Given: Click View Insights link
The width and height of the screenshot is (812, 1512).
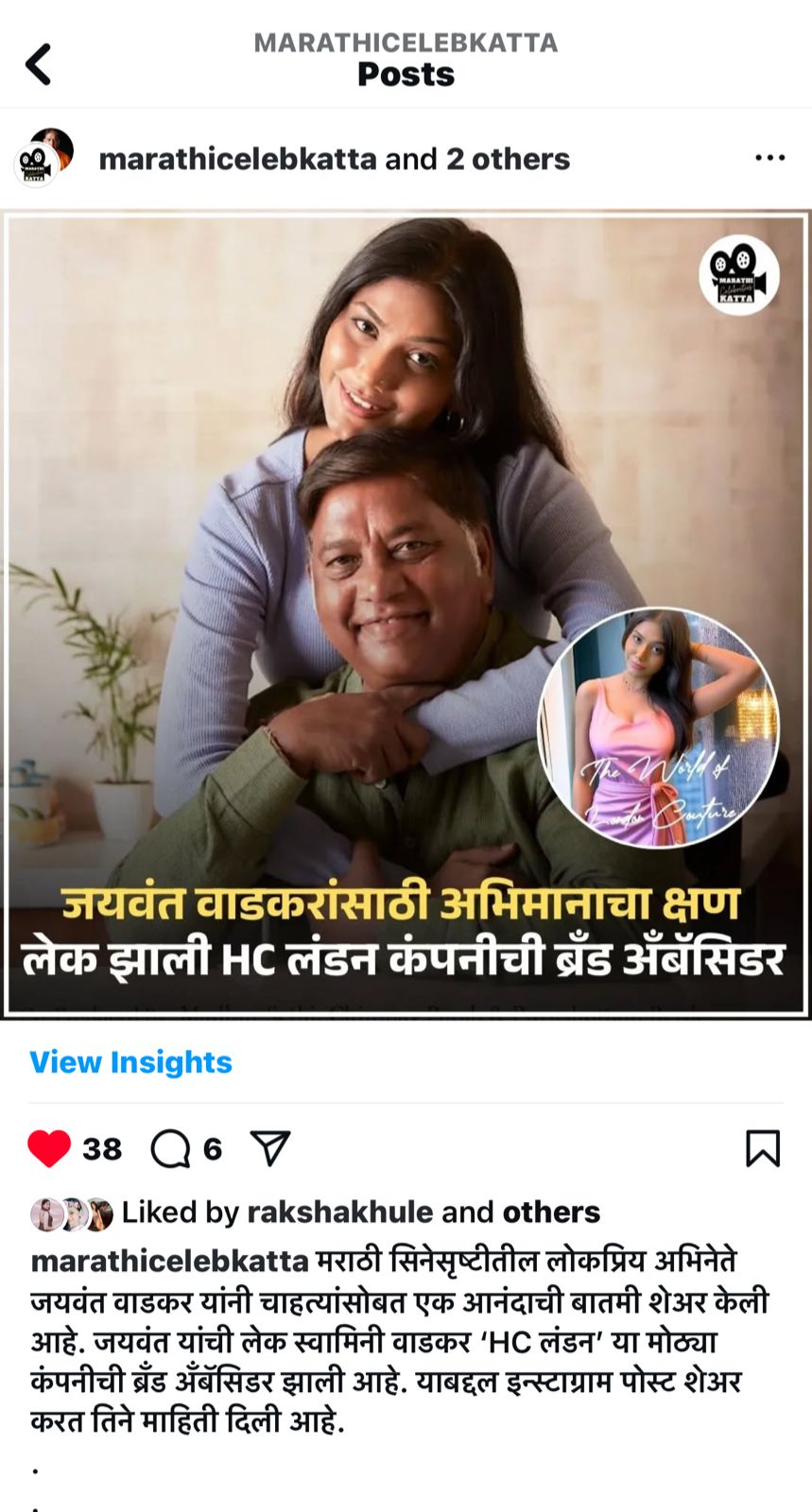Looking at the screenshot, I should pyautogui.click(x=130, y=1062).
